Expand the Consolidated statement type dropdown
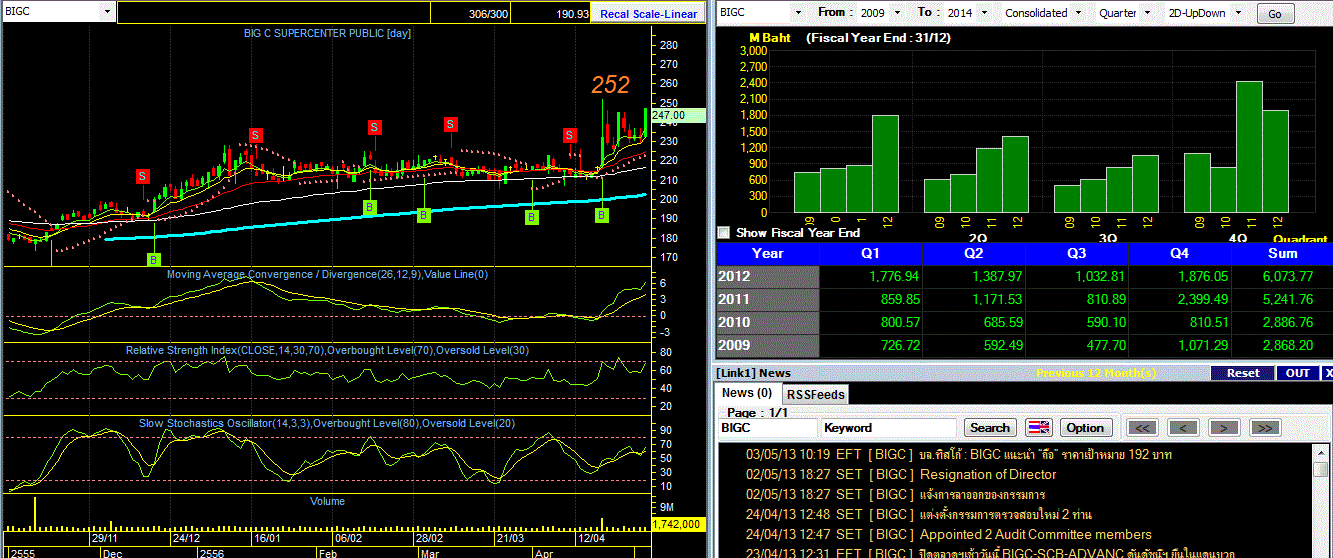 point(1078,13)
